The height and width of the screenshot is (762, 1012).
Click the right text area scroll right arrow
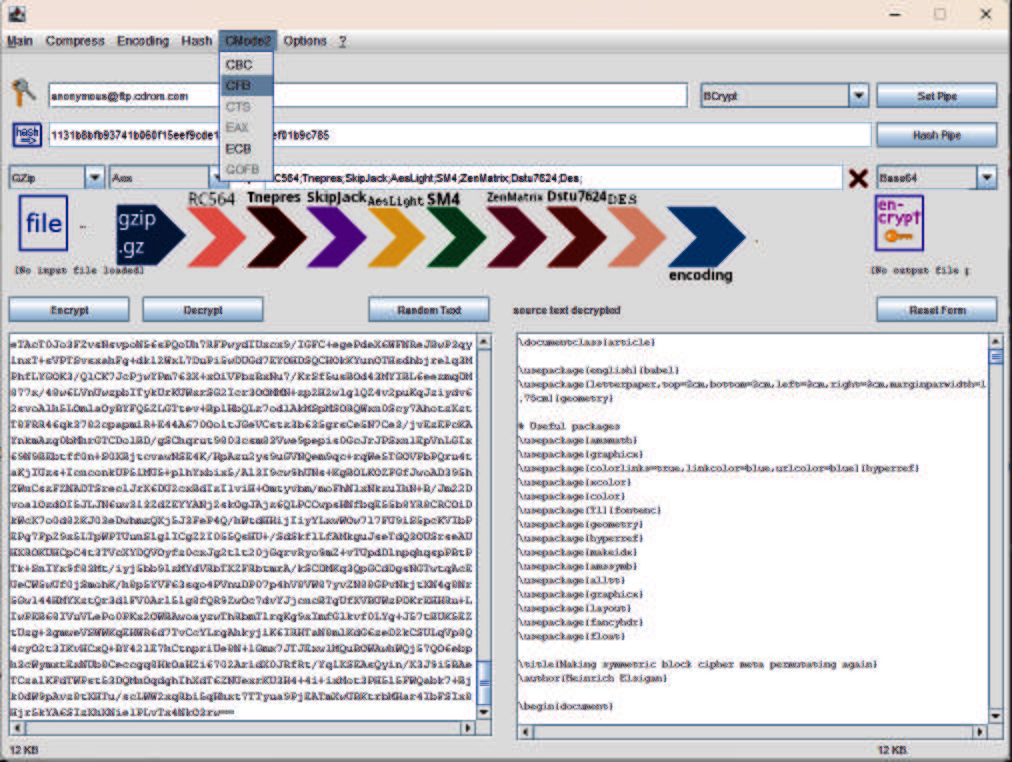980,732
